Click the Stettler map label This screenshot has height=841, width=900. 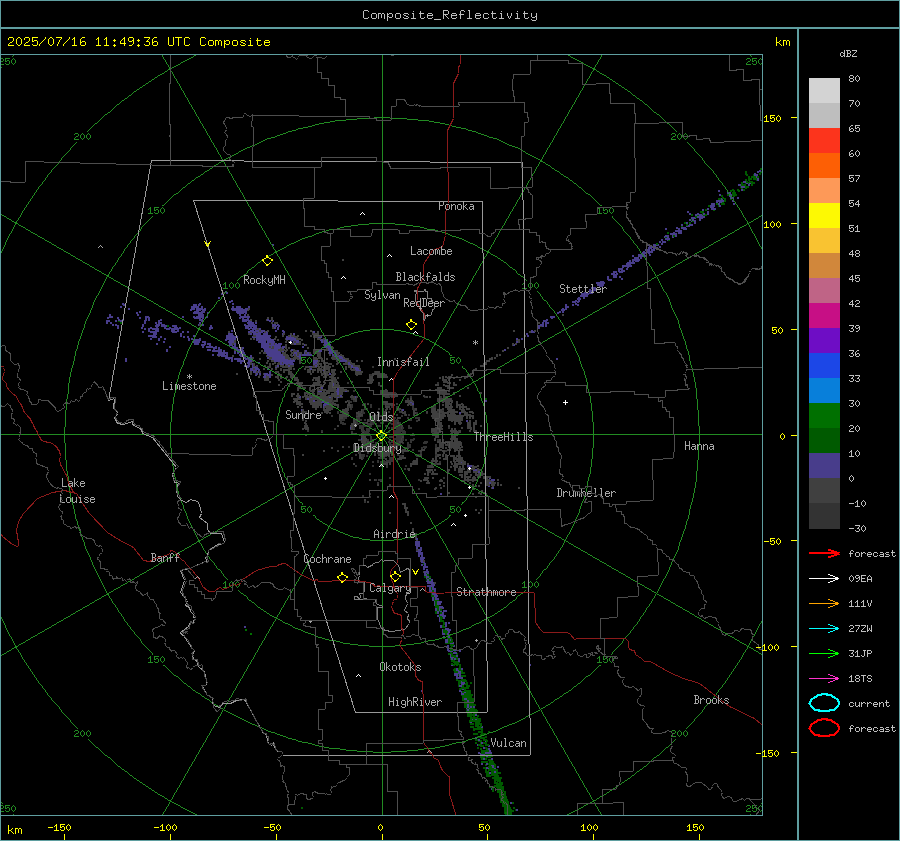click(583, 289)
